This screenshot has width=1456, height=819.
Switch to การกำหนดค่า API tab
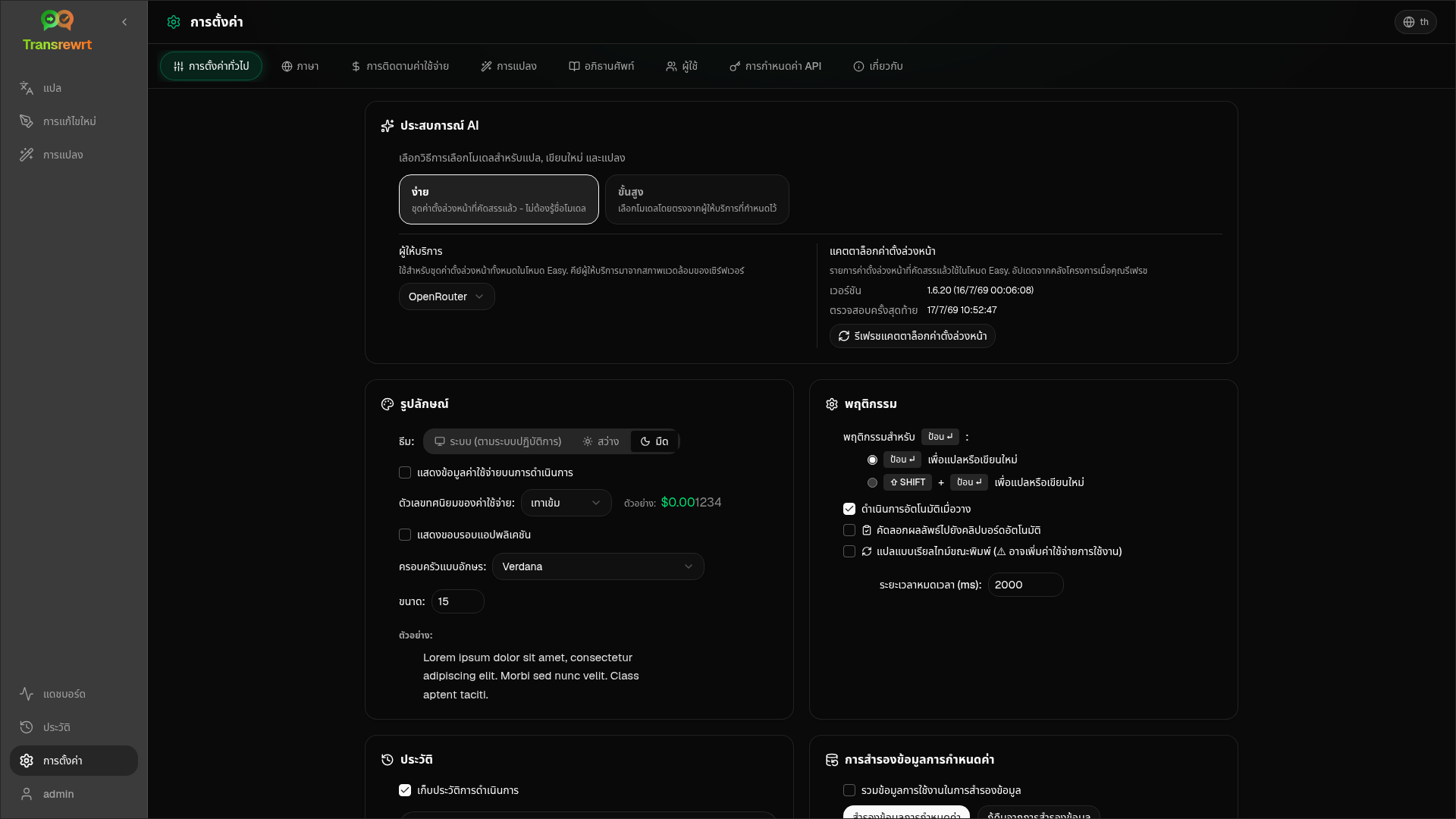point(776,66)
